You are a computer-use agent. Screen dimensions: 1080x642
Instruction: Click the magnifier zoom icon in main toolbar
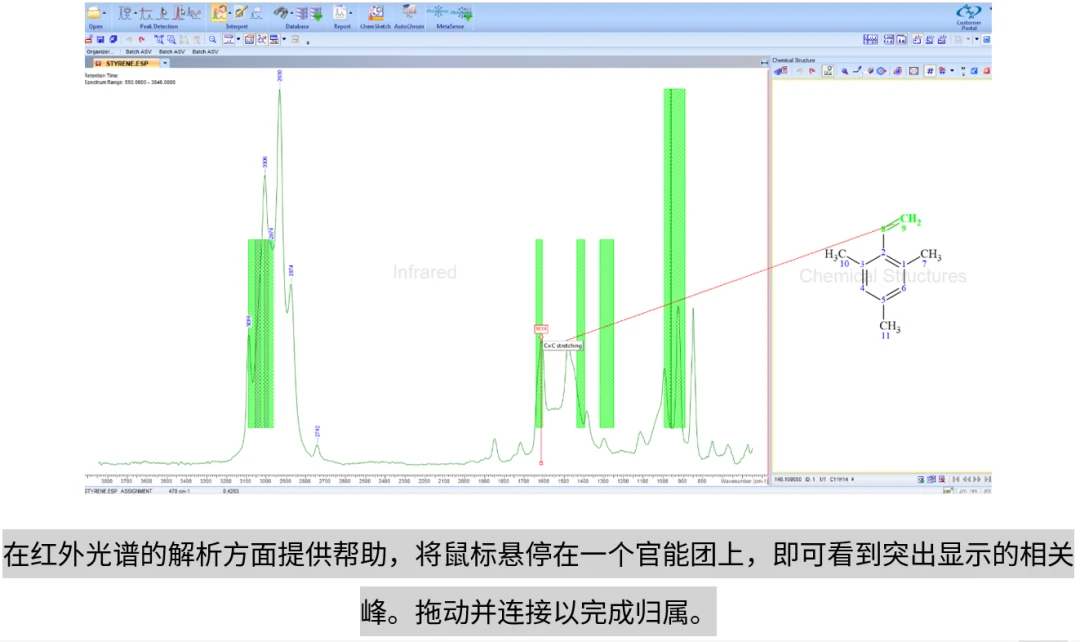coord(212,40)
